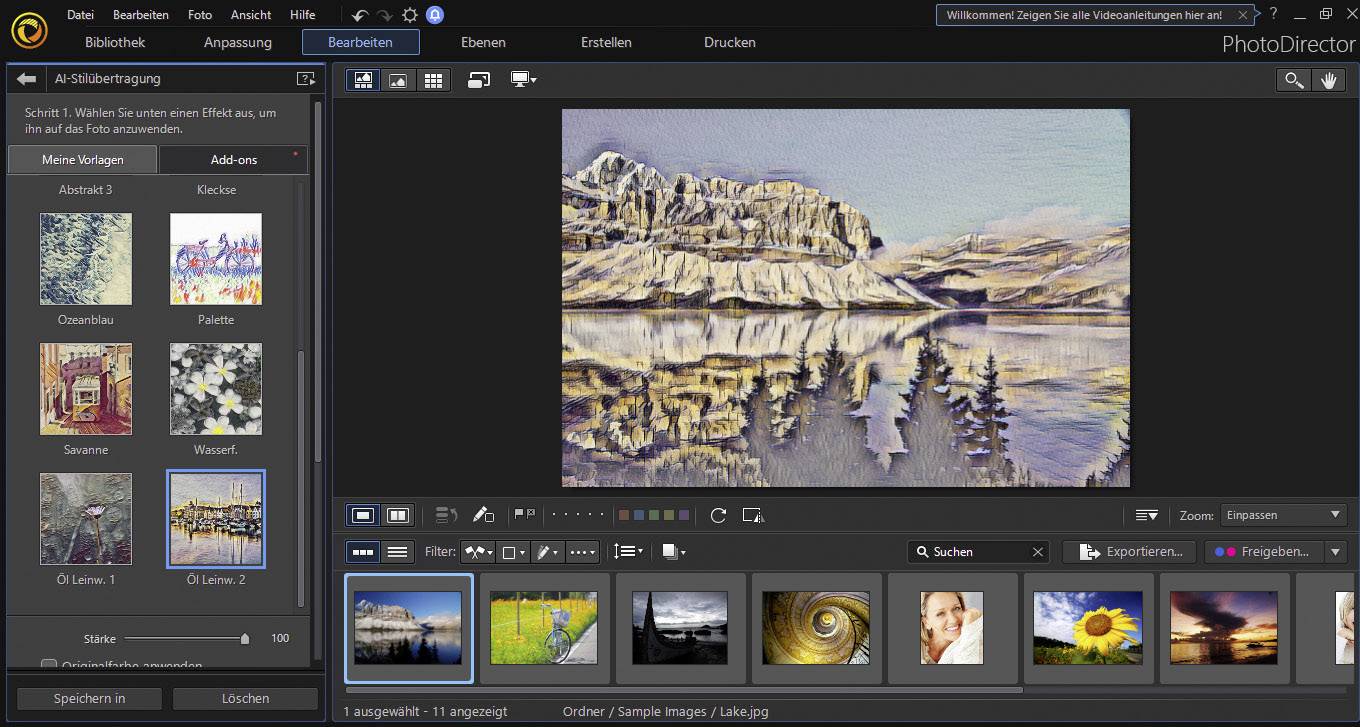Activate the Zoom magnifier tool
This screenshot has height=727, width=1360.
[1293, 80]
